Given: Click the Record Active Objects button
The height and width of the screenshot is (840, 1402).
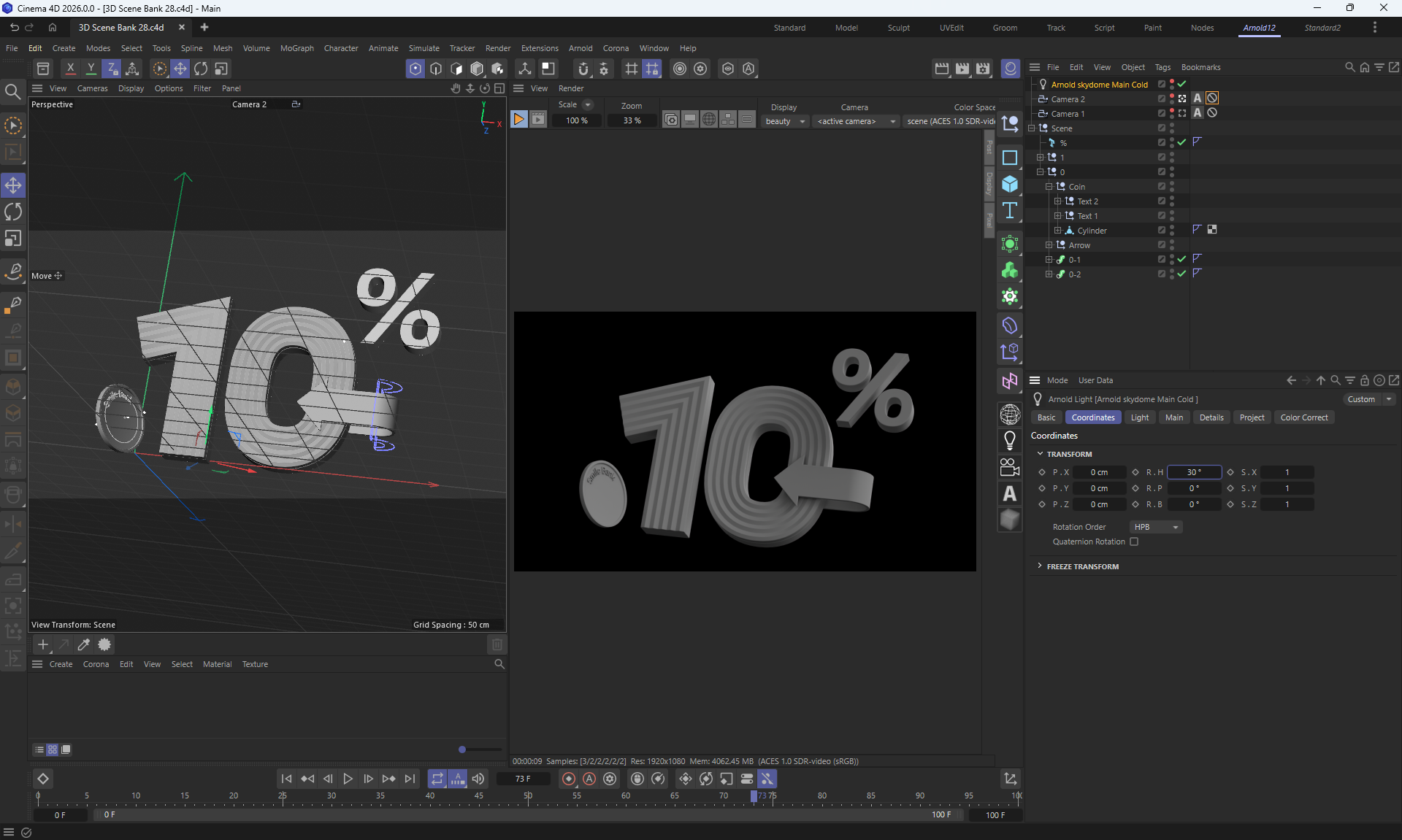Looking at the screenshot, I should (x=569, y=779).
